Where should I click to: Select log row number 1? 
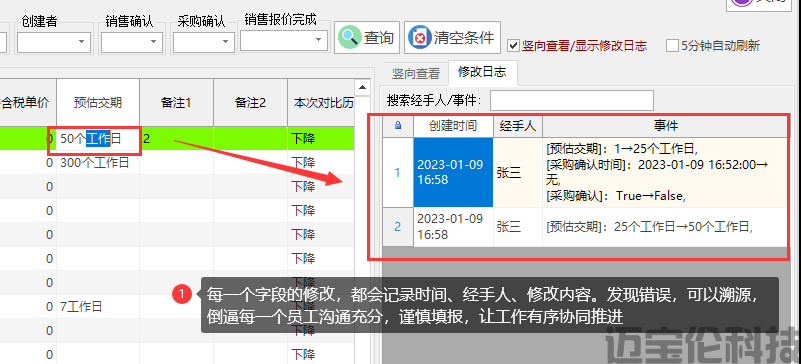point(398,173)
